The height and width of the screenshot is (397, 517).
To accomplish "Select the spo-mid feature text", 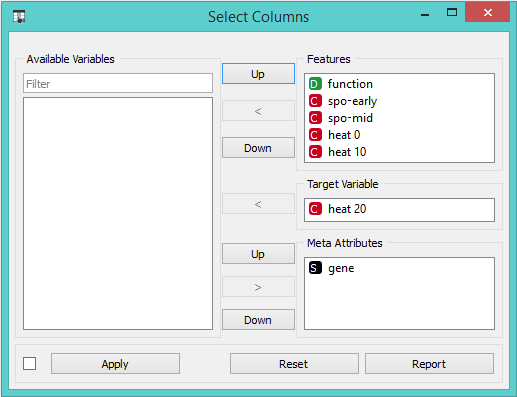I will [x=350, y=118].
